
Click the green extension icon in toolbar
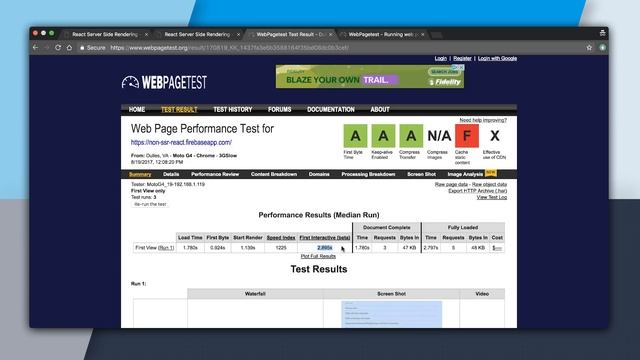pyautogui.click(x=602, y=48)
